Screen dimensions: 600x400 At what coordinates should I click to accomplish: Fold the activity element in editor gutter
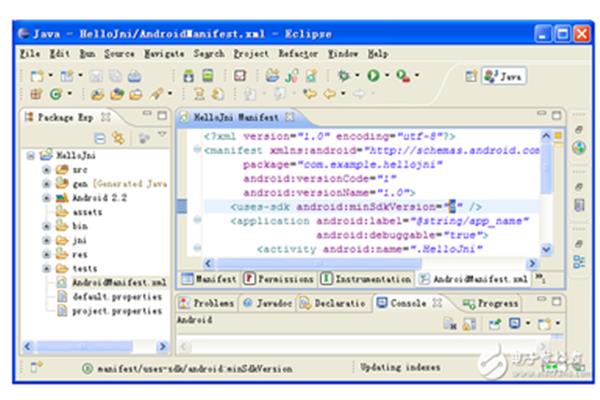(x=197, y=248)
